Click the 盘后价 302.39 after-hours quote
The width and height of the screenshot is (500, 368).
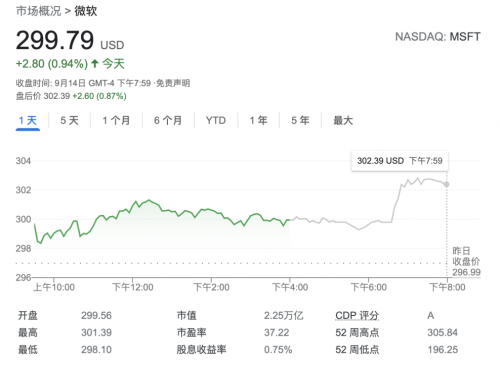click(71, 96)
